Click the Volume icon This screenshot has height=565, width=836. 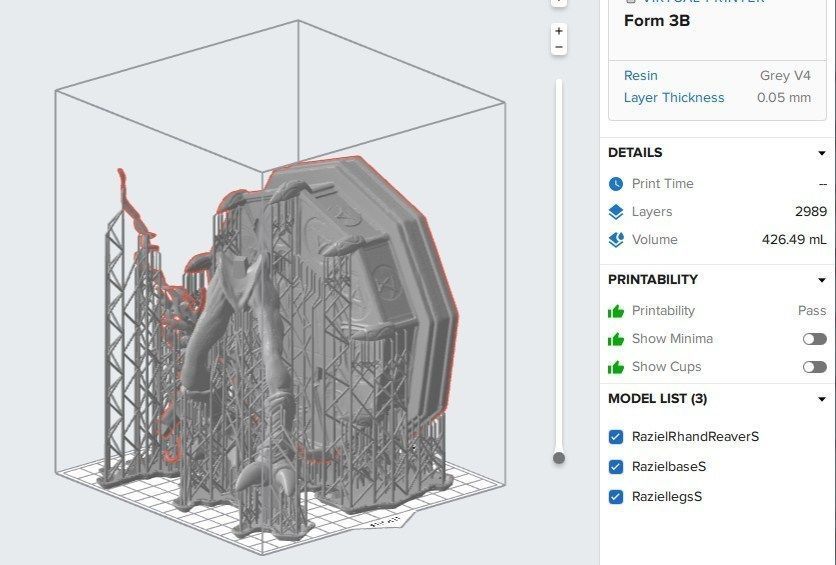point(616,240)
